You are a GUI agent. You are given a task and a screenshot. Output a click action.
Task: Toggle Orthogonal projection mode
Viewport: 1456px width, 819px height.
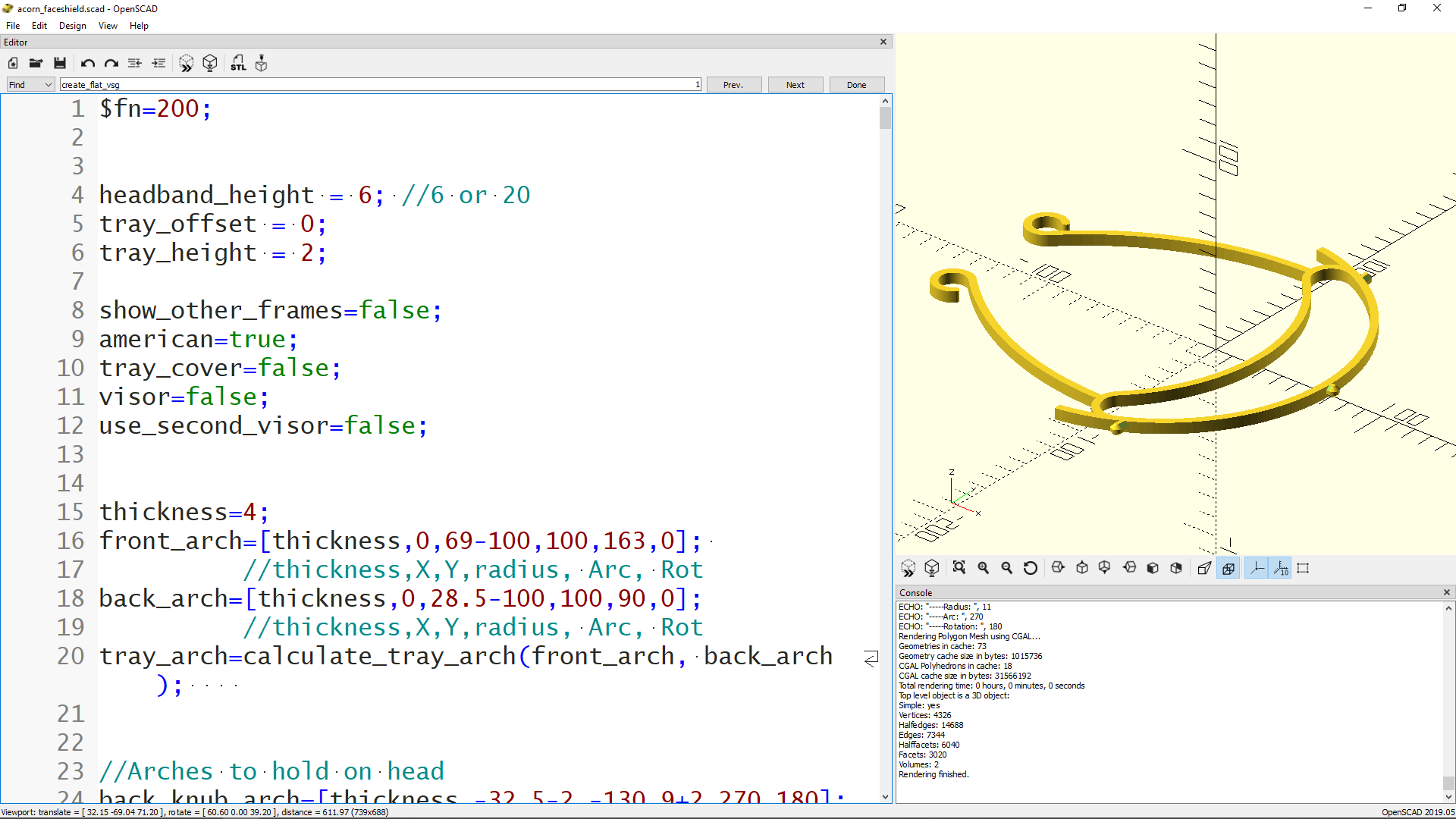(x=1228, y=567)
